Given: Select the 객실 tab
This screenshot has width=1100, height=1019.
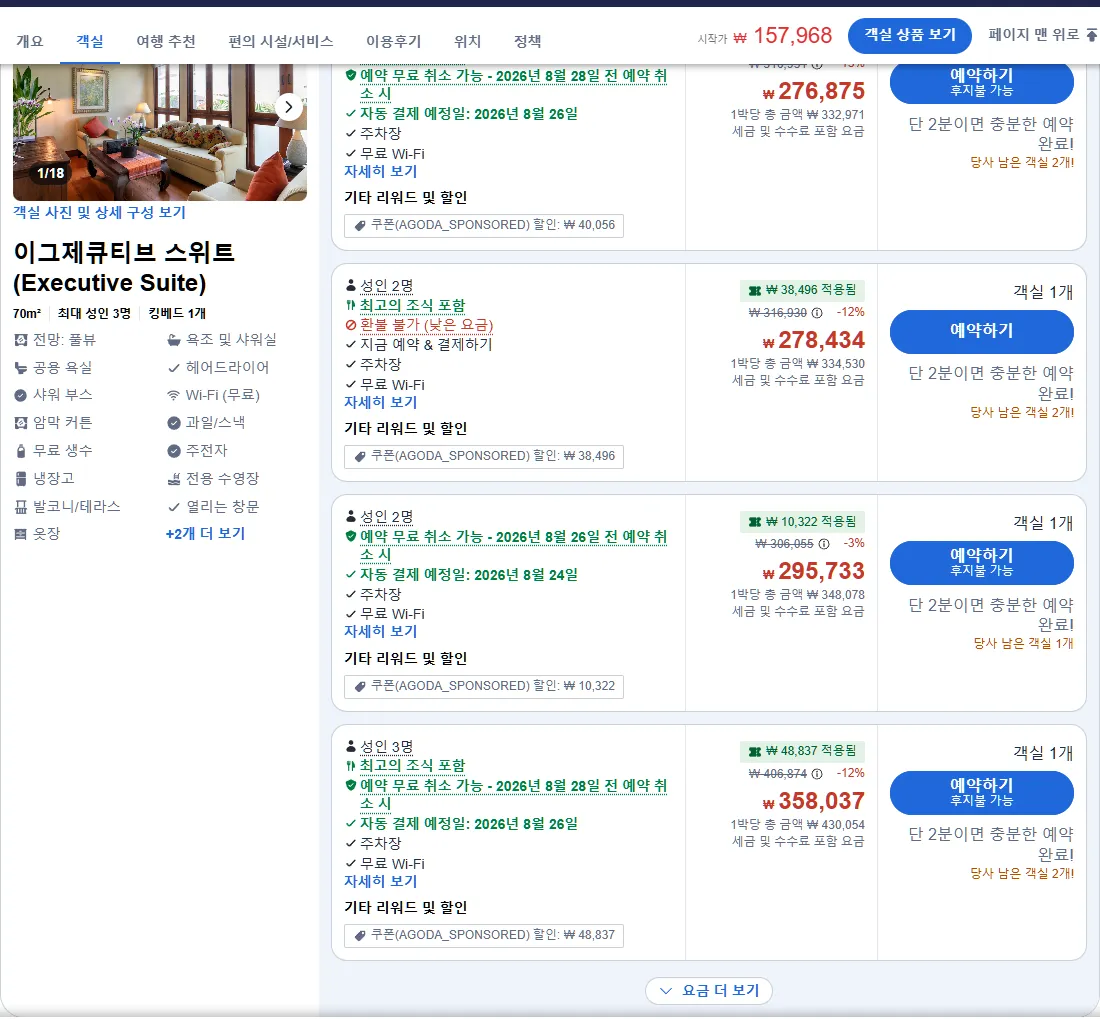Looking at the screenshot, I should pyautogui.click(x=90, y=41).
